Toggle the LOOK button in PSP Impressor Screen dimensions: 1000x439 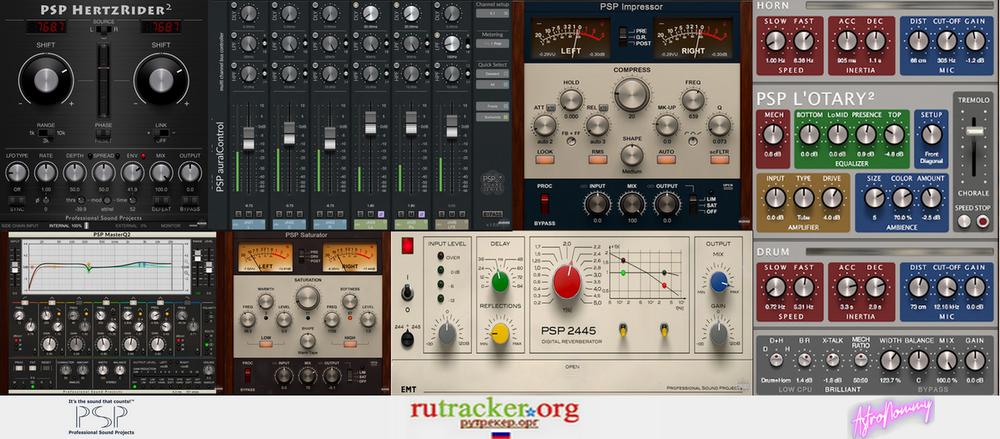pyautogui.click(x=544, y=159)
